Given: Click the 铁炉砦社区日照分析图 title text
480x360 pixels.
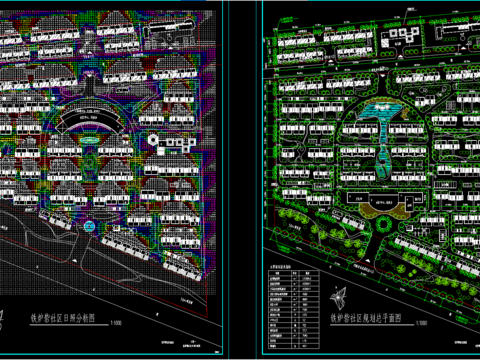Looking at the screenshot, I should click(x=63, y=318).
